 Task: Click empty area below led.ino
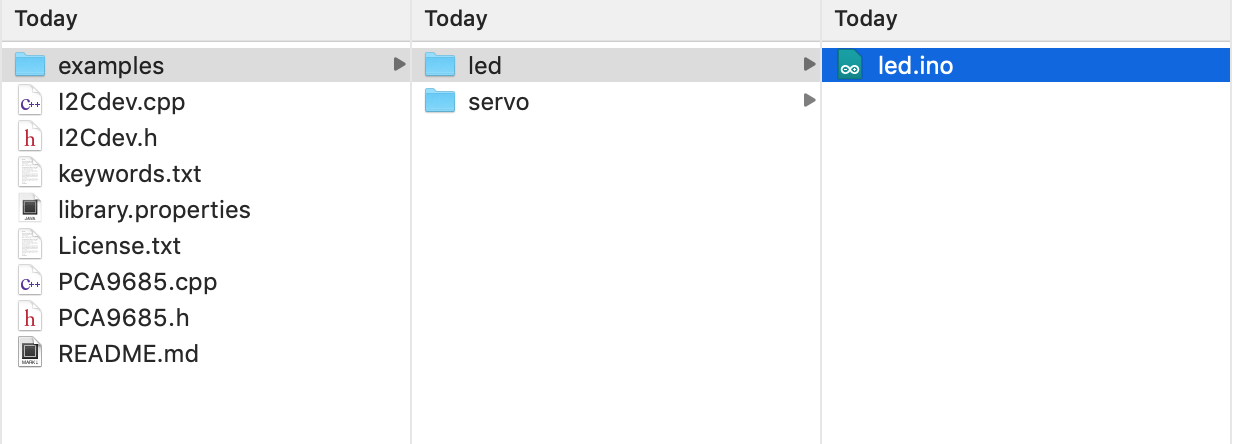[x=1026, y=260]
